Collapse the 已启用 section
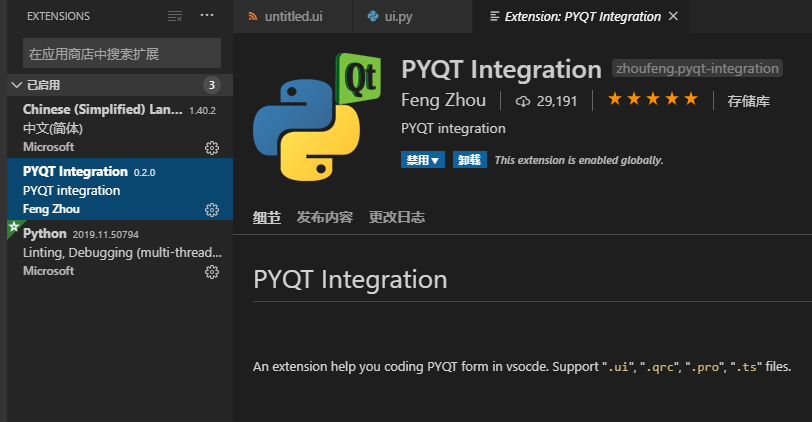Screen dimensions: 812x422 pos(16,85)
